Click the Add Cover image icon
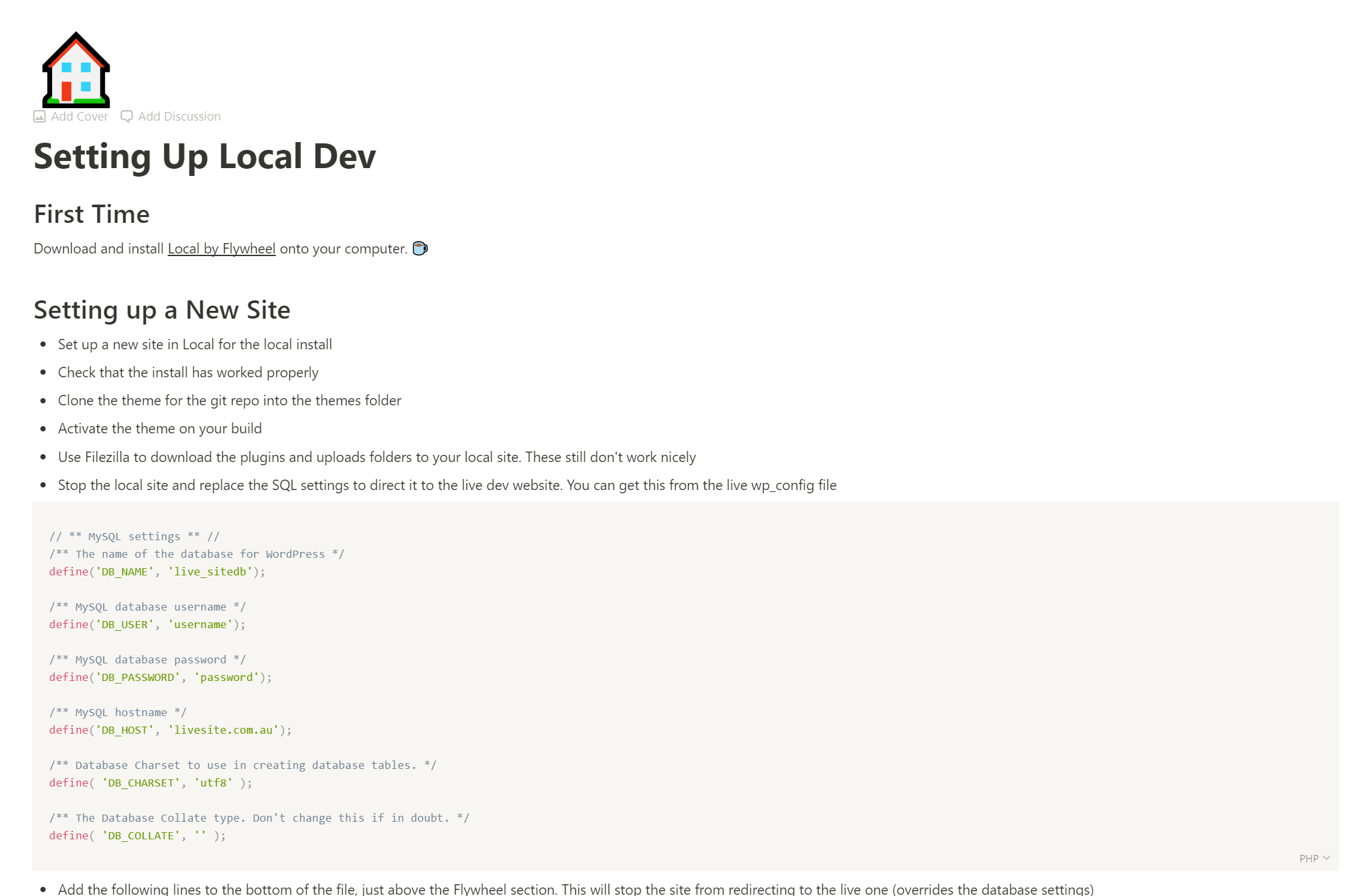The width and height of the screenshot is (1365, 896). [40, 117]
